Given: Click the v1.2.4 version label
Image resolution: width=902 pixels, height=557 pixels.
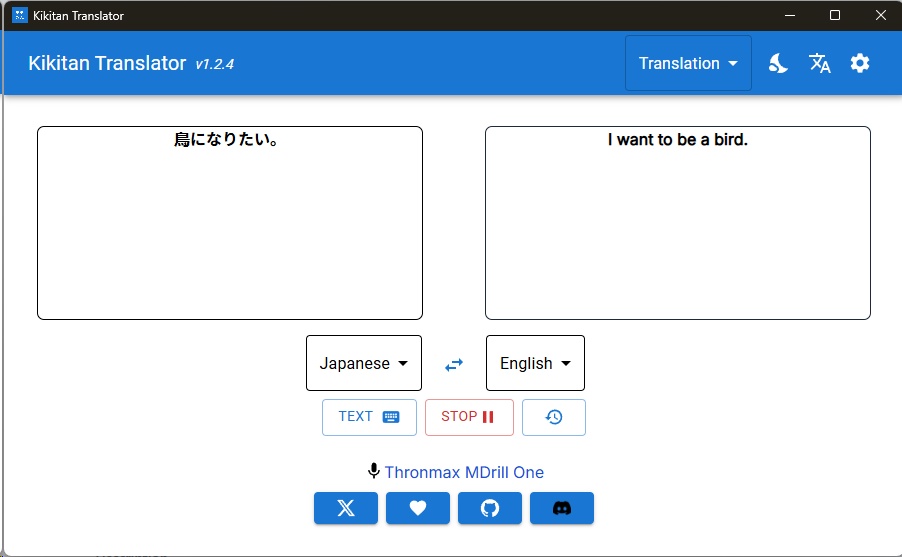Looking at the screenshot, I should (x=215, y=64).
